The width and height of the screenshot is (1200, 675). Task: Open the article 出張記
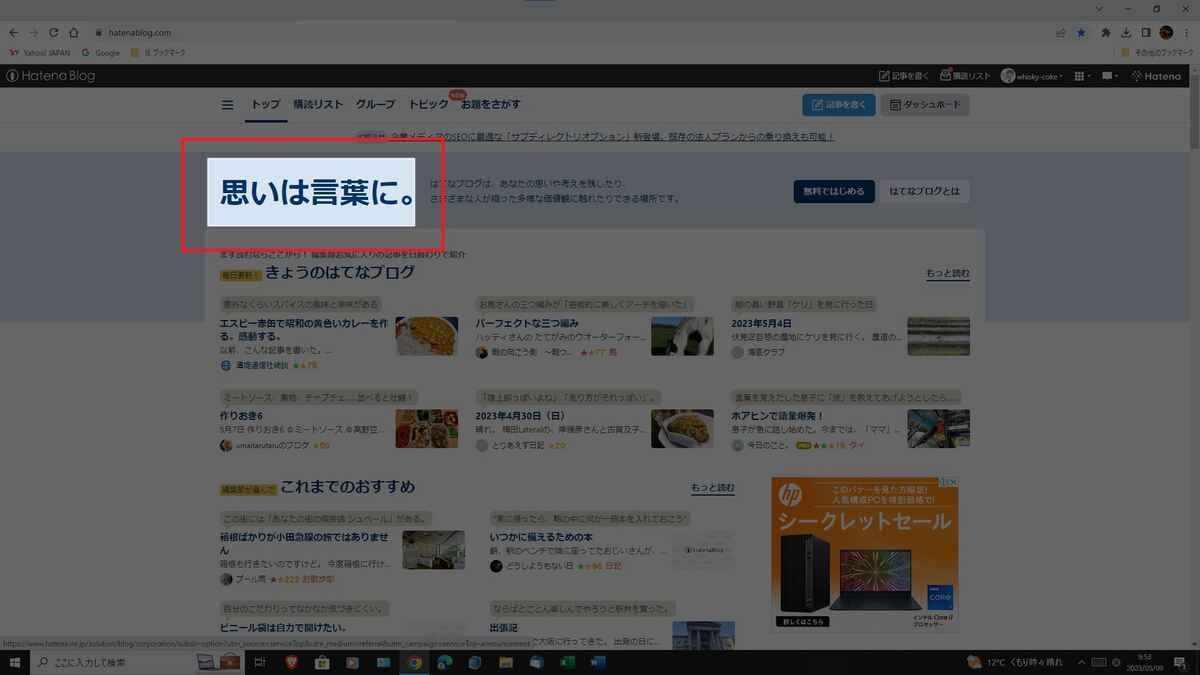coord(505,628)
